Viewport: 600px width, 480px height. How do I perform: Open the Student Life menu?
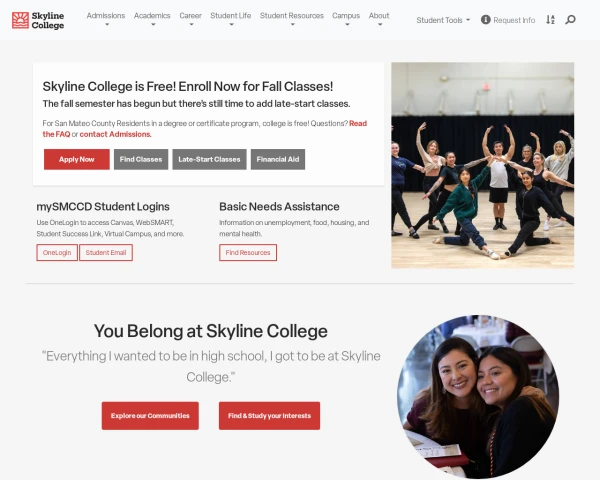[231, 19]
